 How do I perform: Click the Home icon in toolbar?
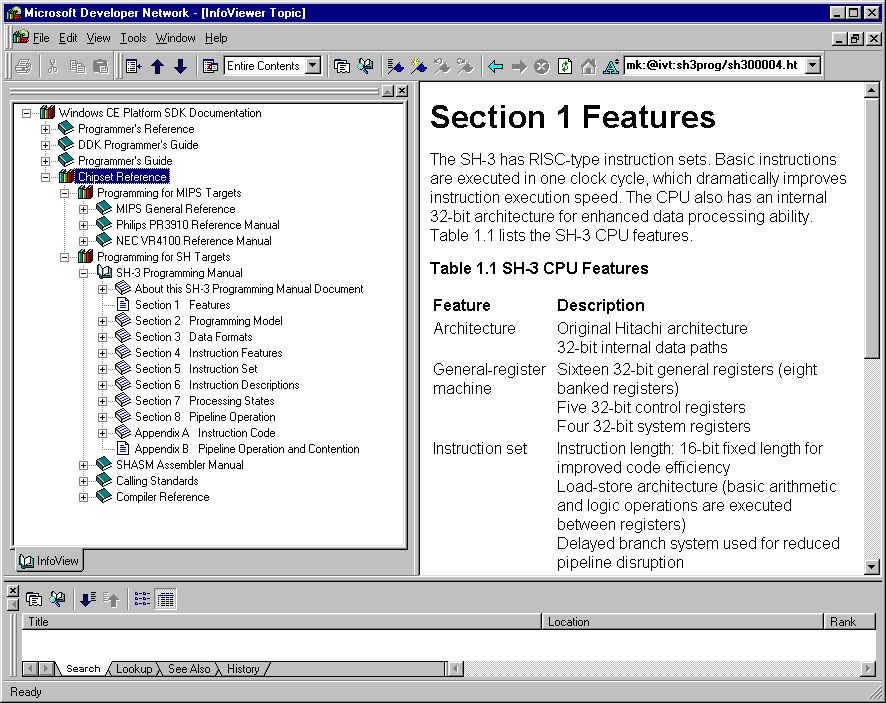click(588, 66)
